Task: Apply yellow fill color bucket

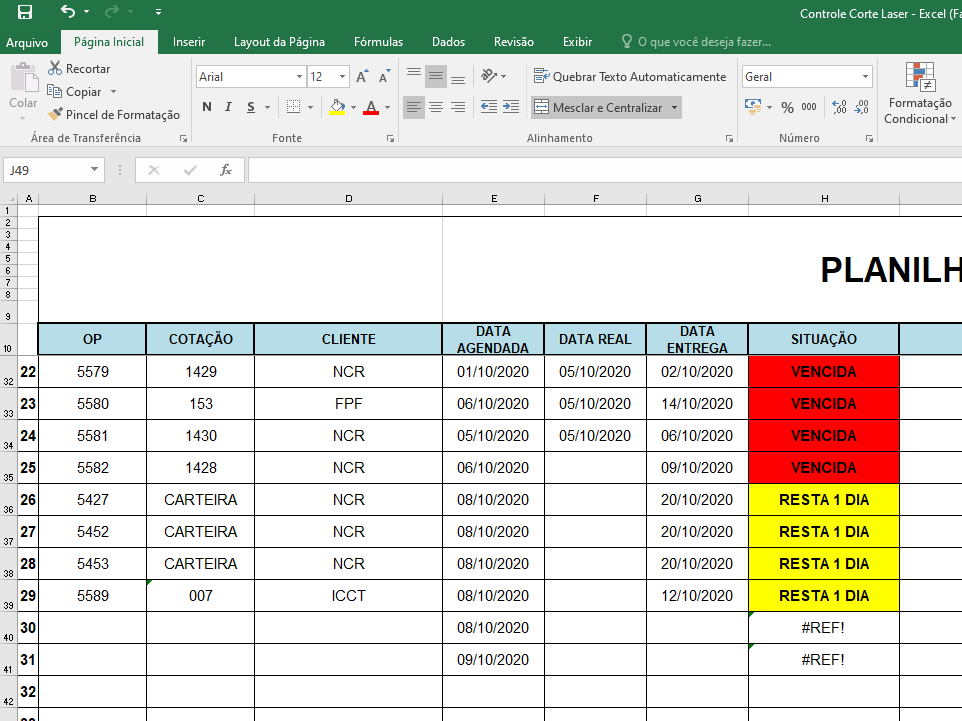Action: pyautogui.click(x=337, y=107)
